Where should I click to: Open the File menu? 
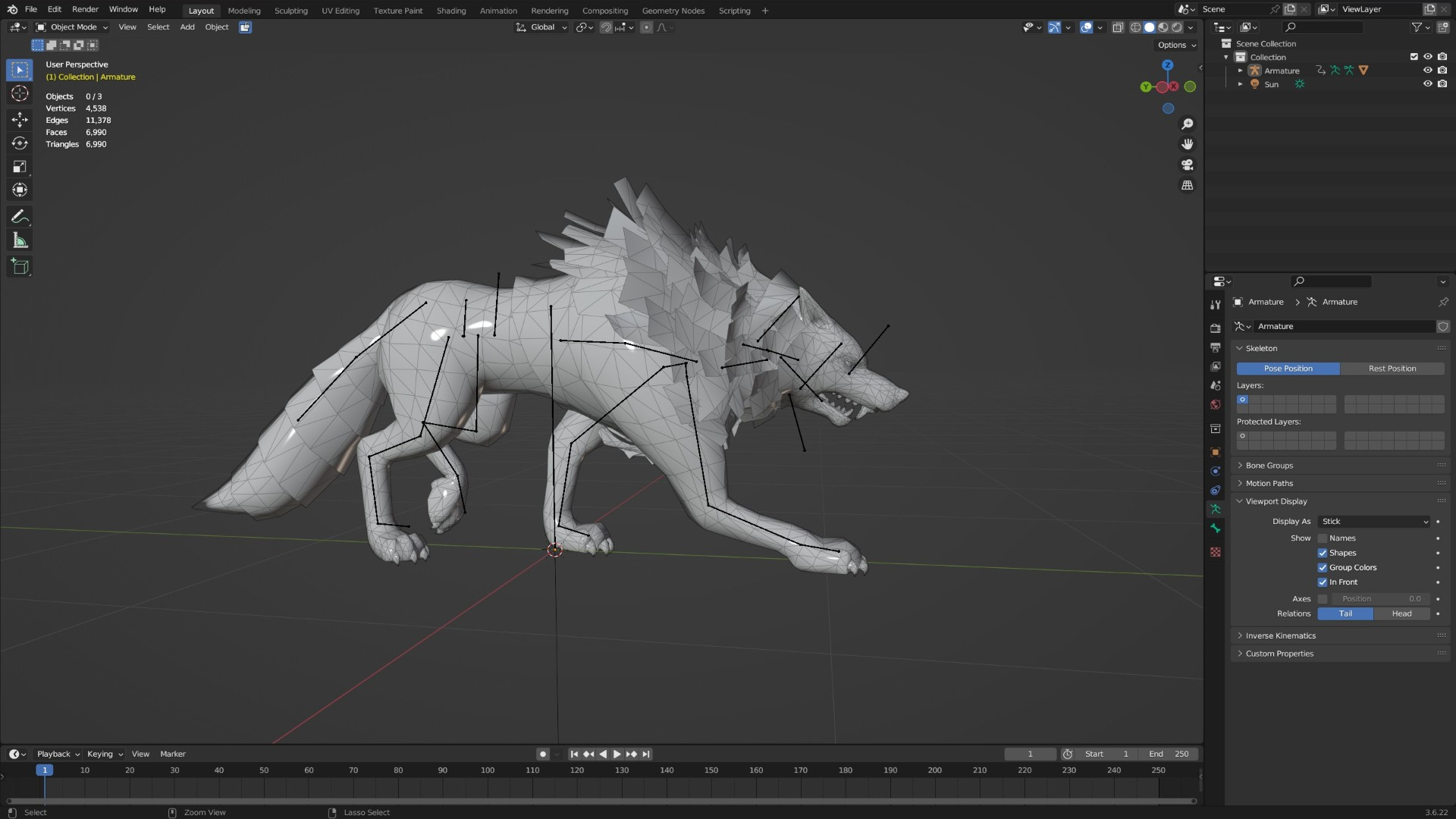click(31, 9)
